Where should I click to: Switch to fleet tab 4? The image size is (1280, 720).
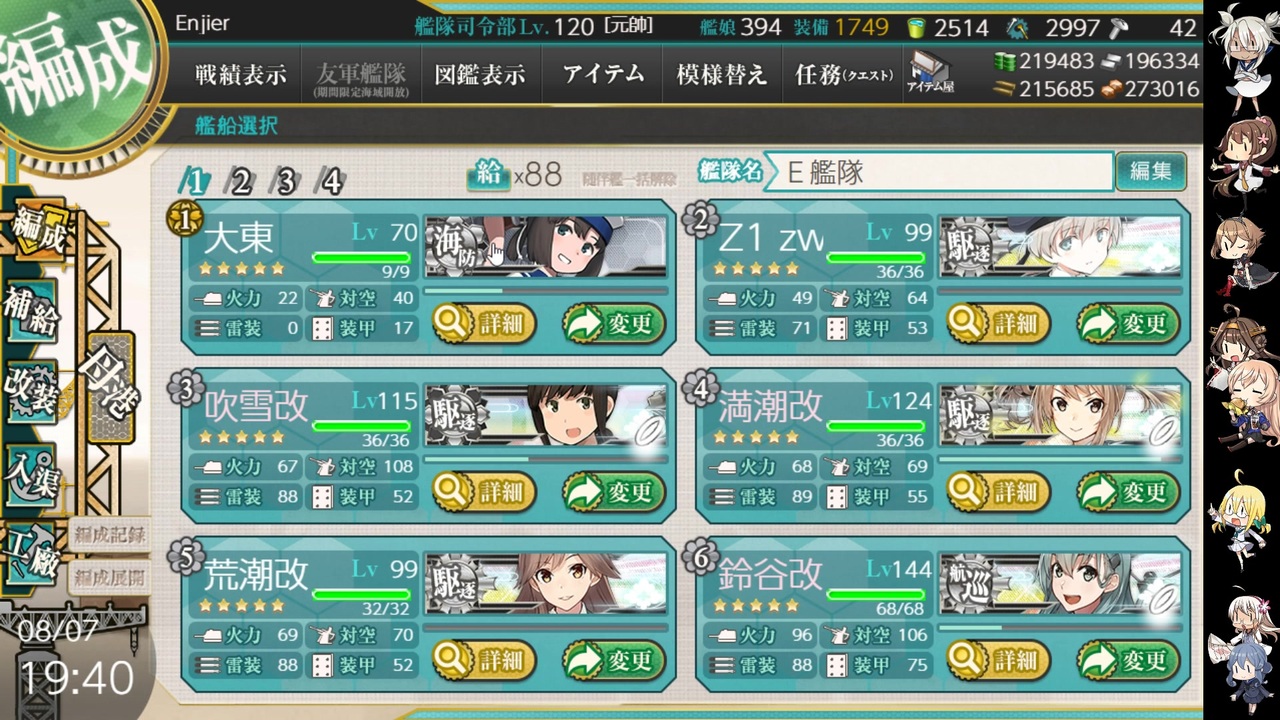pyautogui.click(x=331, y=181)
